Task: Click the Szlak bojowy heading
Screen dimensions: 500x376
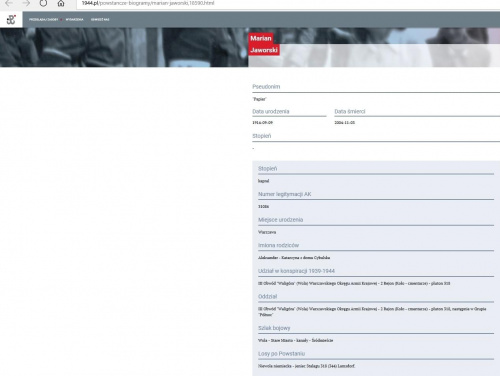Action: (274, 328)
